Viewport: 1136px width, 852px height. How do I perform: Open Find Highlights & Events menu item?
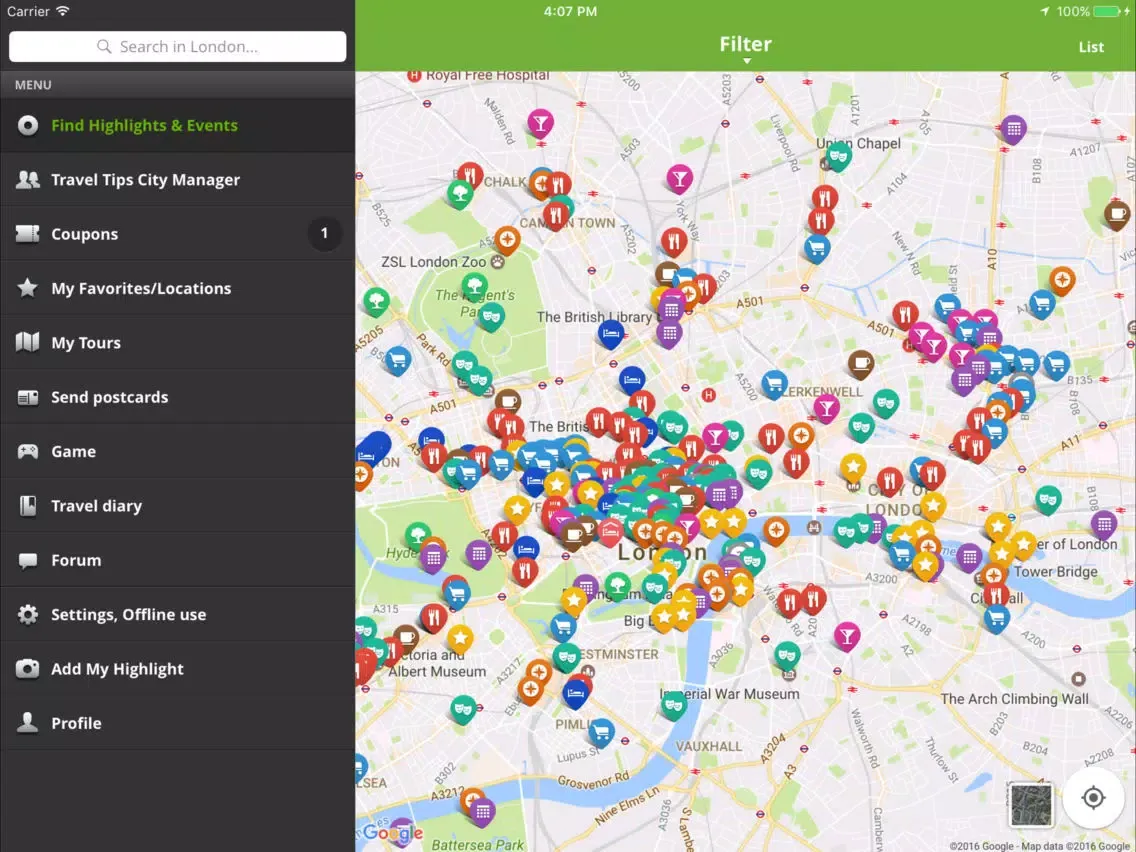[x=178, y=125]
